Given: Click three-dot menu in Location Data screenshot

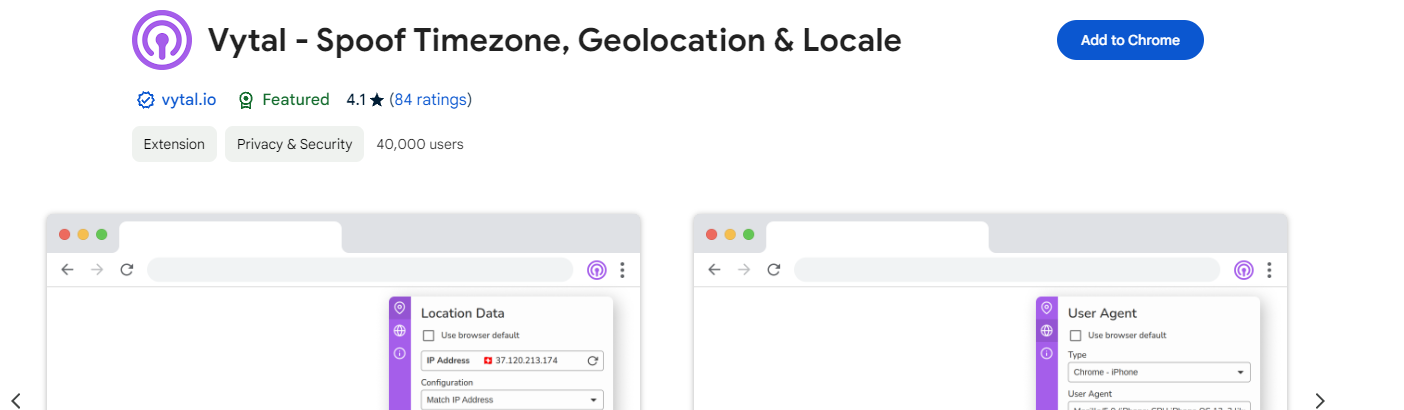Looking at the screenshot, I should [622, 270].
